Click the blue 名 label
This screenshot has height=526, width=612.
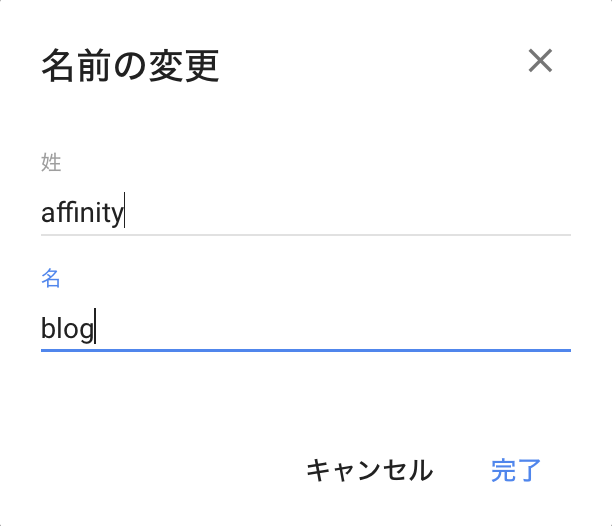click(x=51, y=277)
